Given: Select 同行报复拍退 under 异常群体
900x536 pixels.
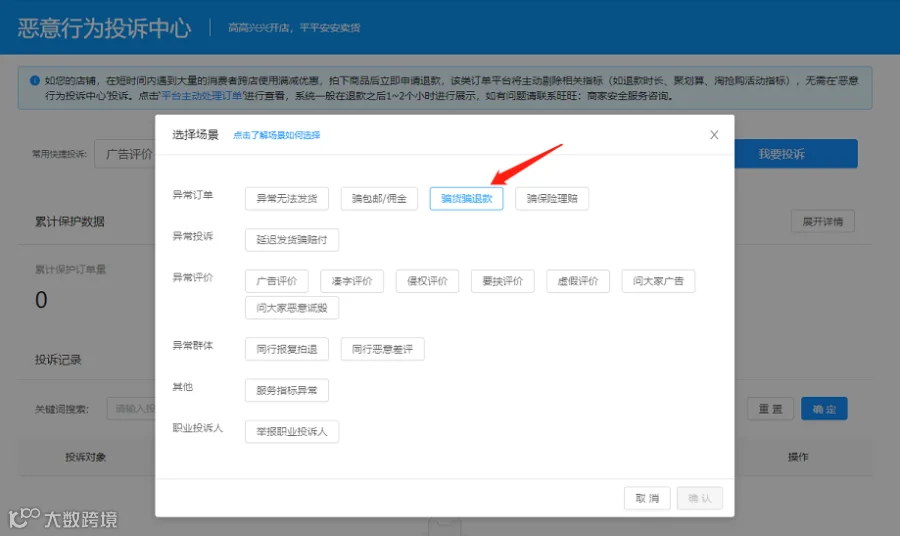Looking at the screenshot, I should [x=287, y=349].
